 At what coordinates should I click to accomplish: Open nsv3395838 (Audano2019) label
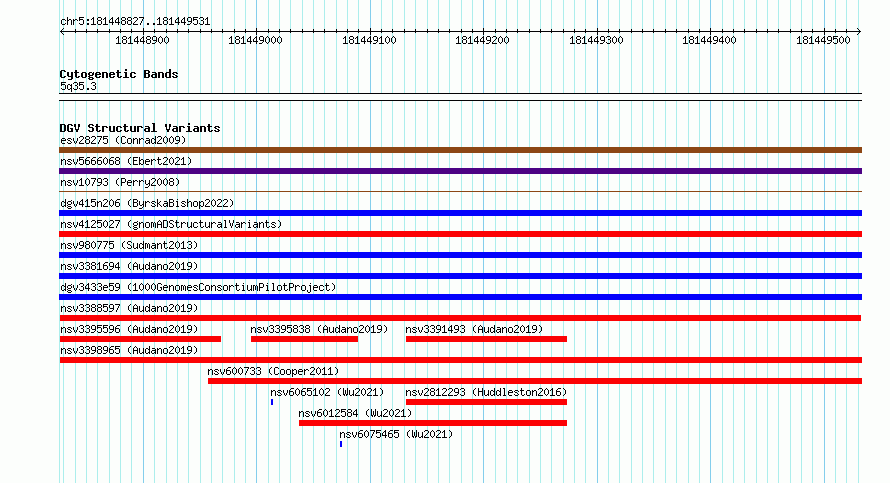point(319,329)
